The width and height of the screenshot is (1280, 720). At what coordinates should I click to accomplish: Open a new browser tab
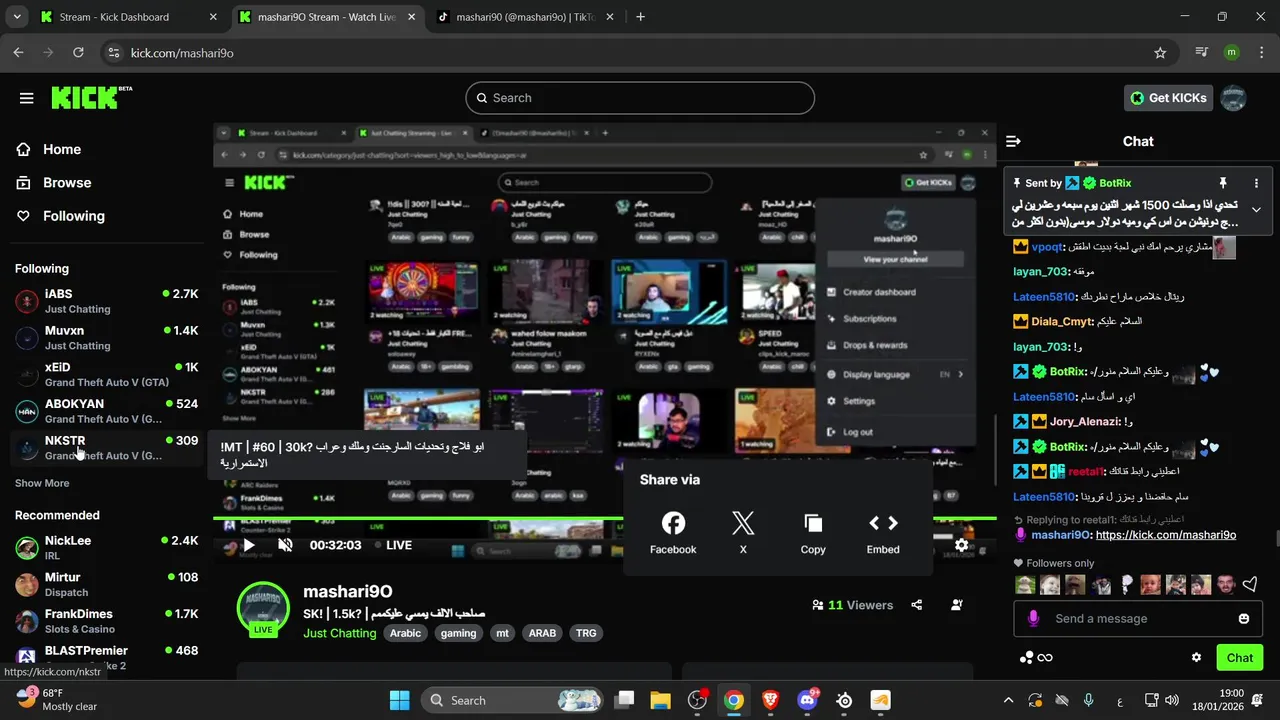pyautogui.click(x=640, y=17)
